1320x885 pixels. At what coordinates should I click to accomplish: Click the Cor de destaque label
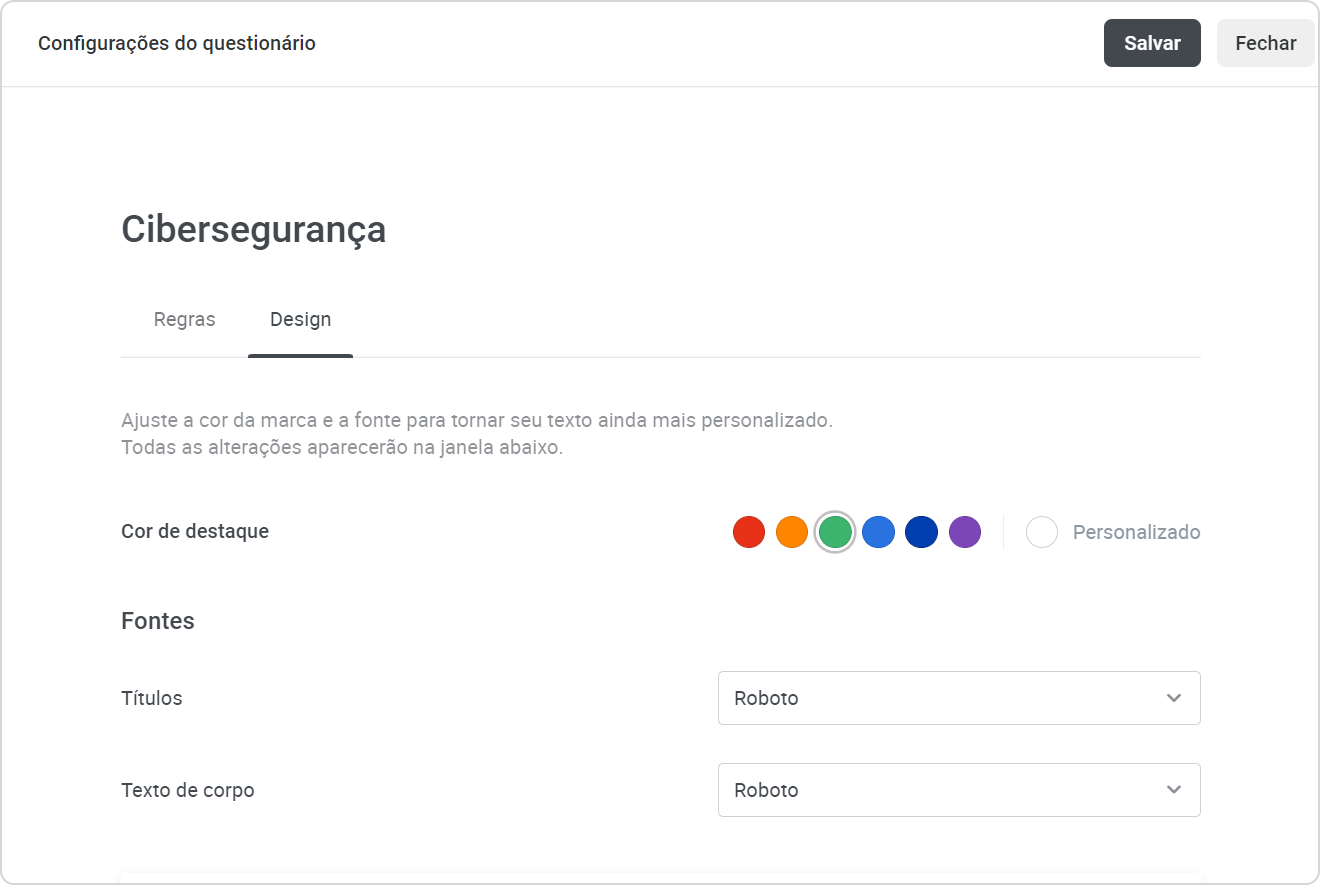(195, 531)
